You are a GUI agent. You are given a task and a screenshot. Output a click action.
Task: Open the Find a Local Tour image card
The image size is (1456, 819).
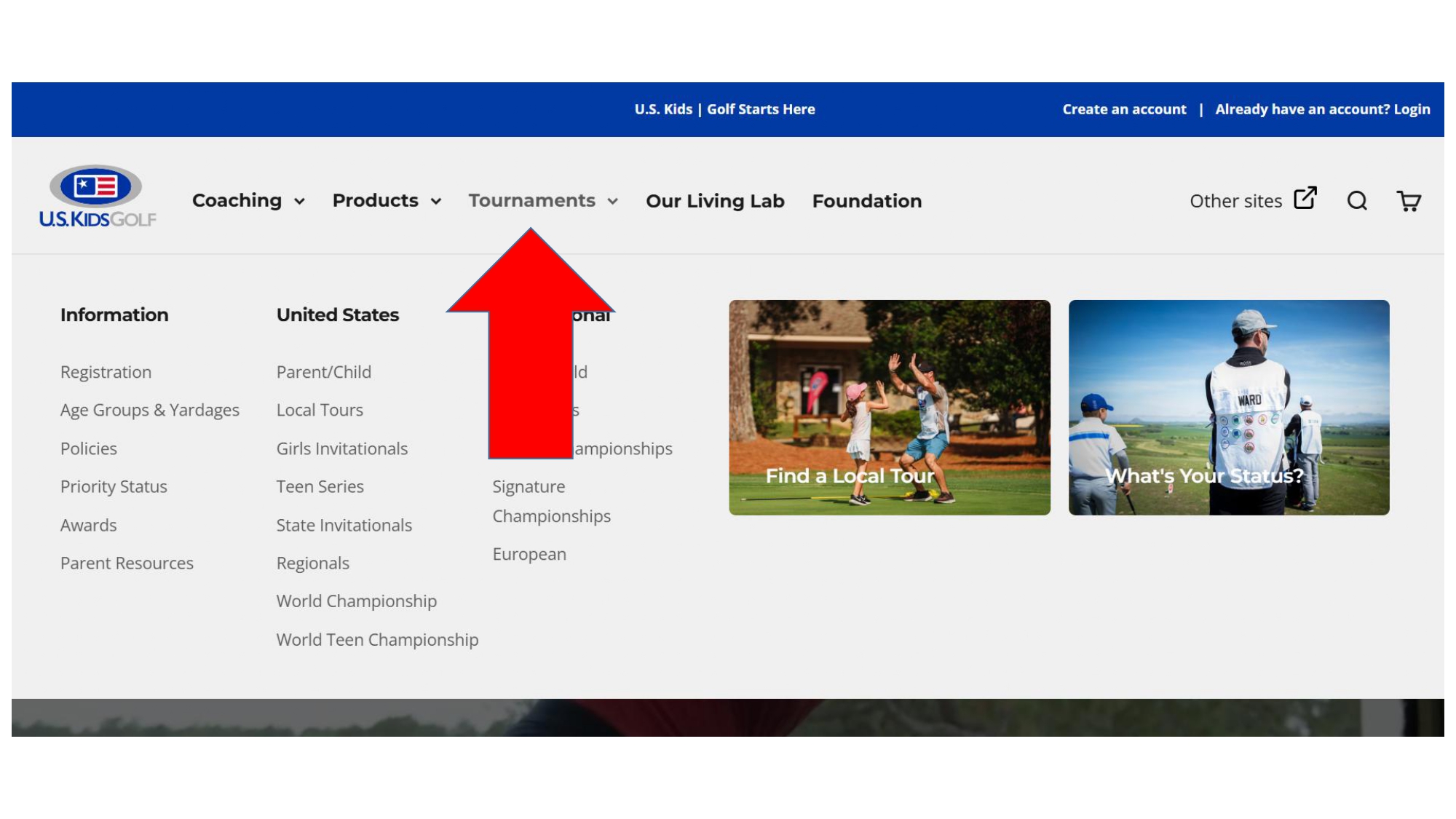(x=889, y=407)
